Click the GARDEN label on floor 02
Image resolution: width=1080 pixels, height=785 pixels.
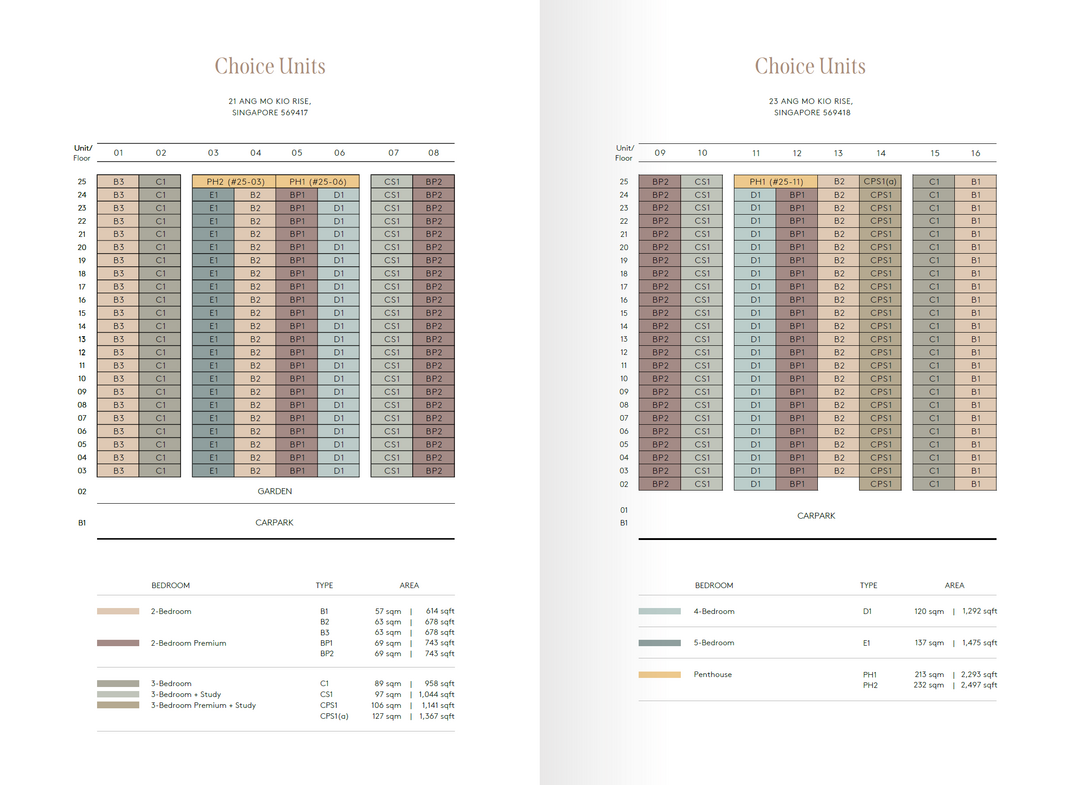[275, 491]
